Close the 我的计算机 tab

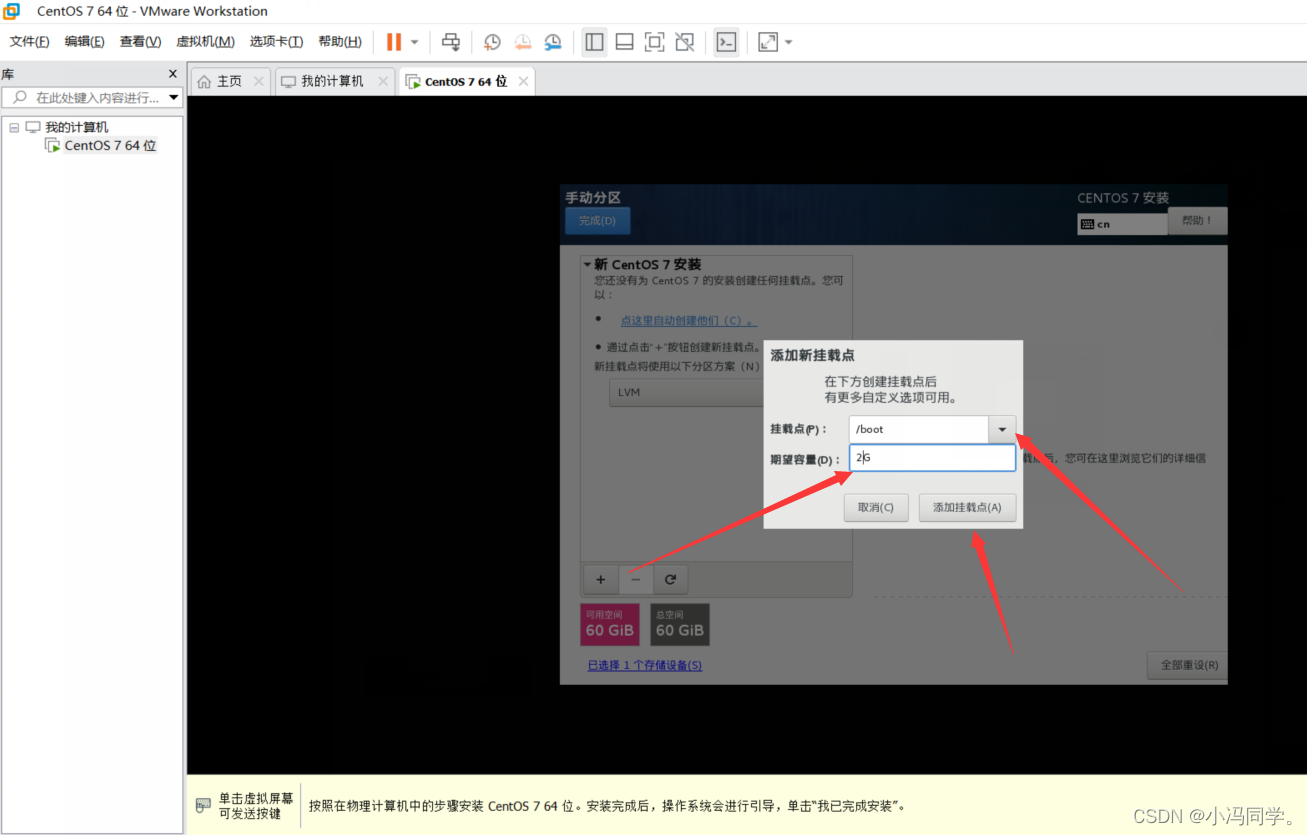[383, 81]
